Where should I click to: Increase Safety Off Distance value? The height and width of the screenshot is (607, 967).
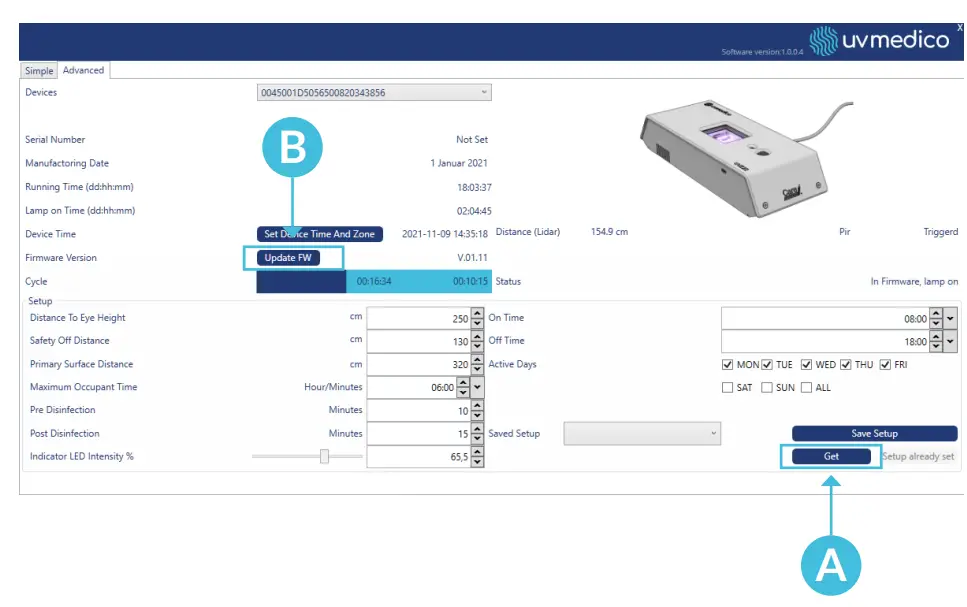[x=477, y=336]
